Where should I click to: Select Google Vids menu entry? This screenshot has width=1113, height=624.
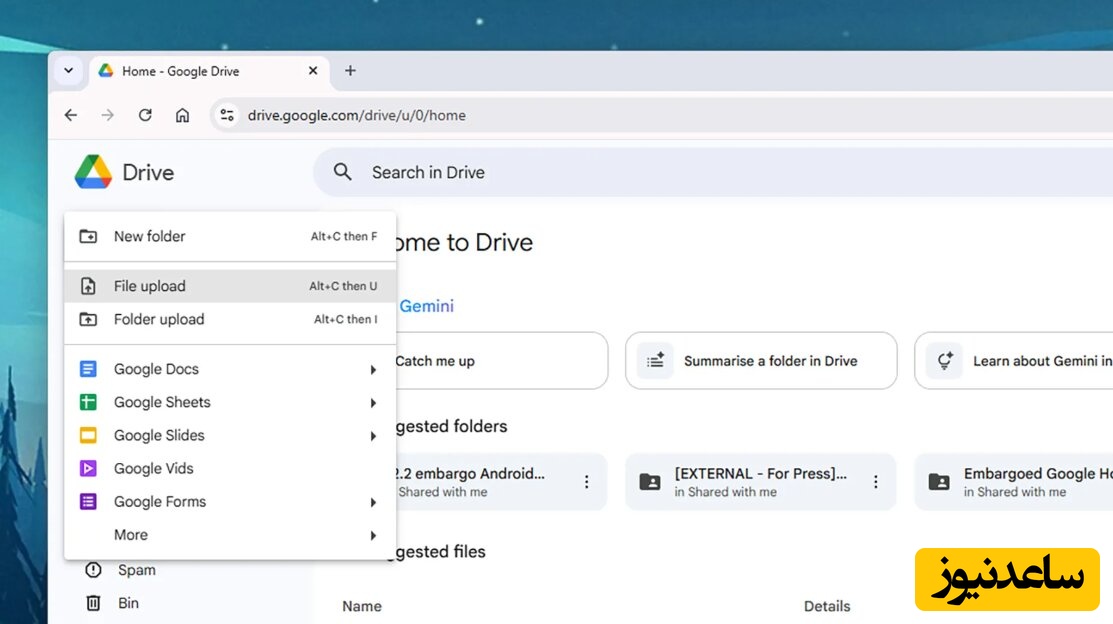pyautogui.click(x=153, y=469)
